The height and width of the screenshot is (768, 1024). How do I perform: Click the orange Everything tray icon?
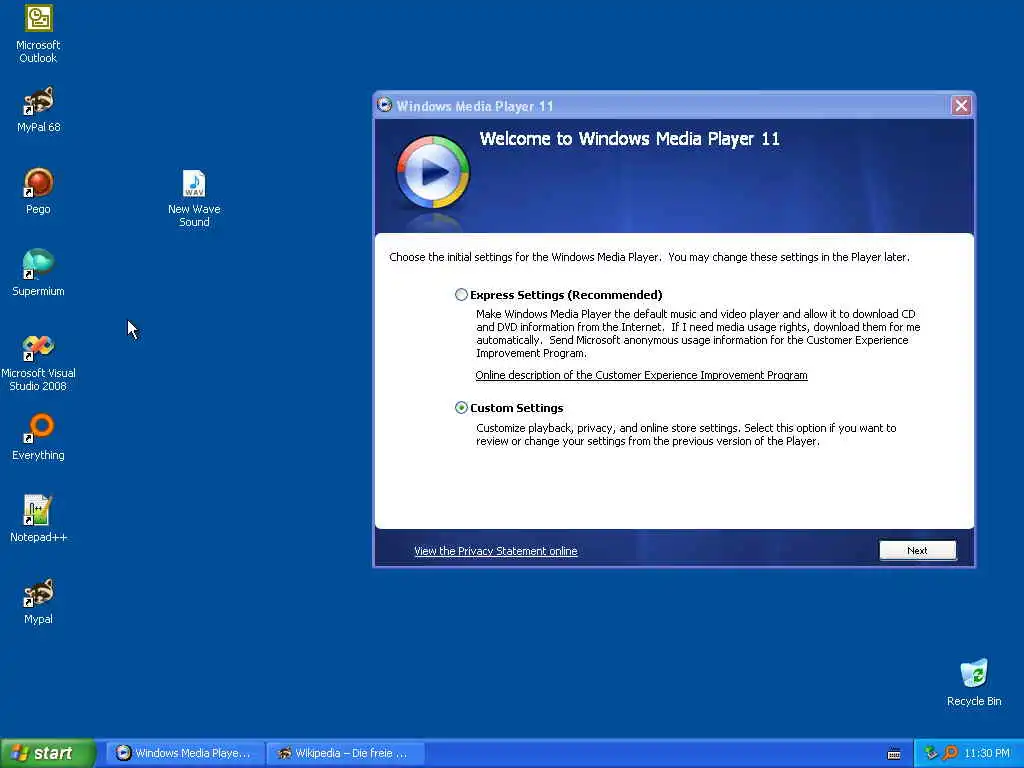[x=950, y=753]
